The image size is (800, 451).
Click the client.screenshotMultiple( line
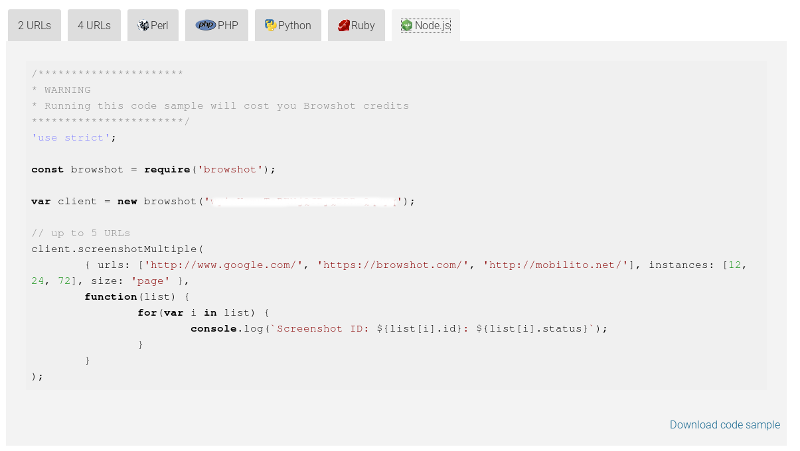coord(117,249)
